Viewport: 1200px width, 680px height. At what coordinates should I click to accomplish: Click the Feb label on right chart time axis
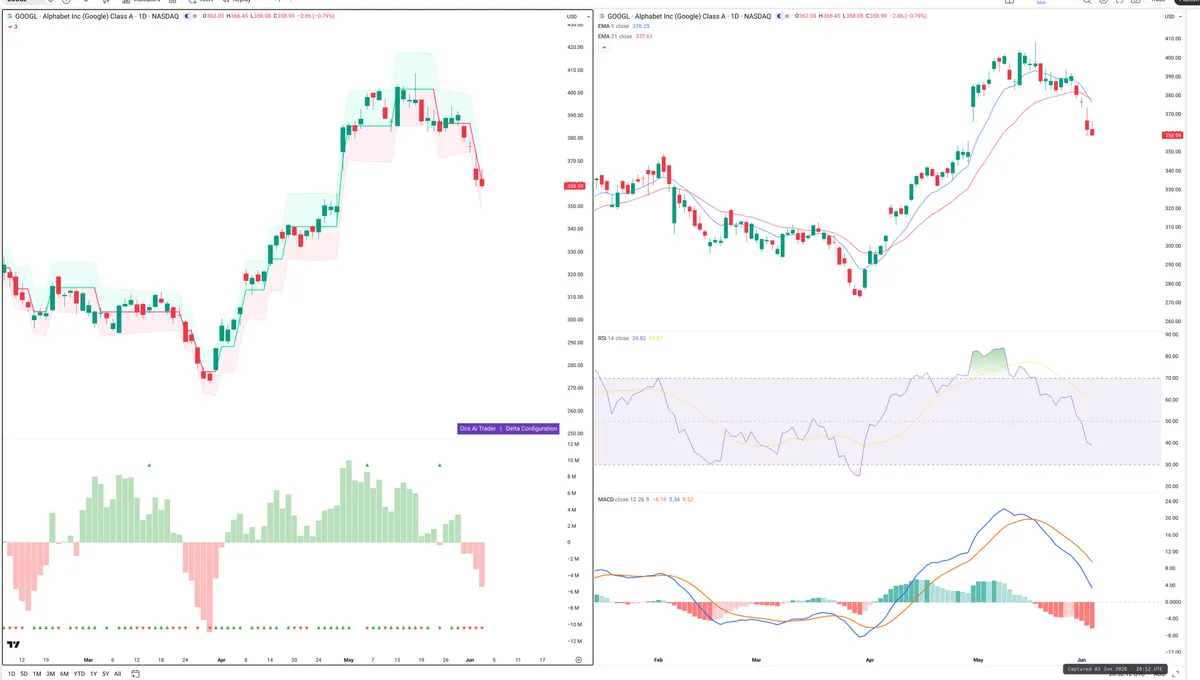pos(658,660)
